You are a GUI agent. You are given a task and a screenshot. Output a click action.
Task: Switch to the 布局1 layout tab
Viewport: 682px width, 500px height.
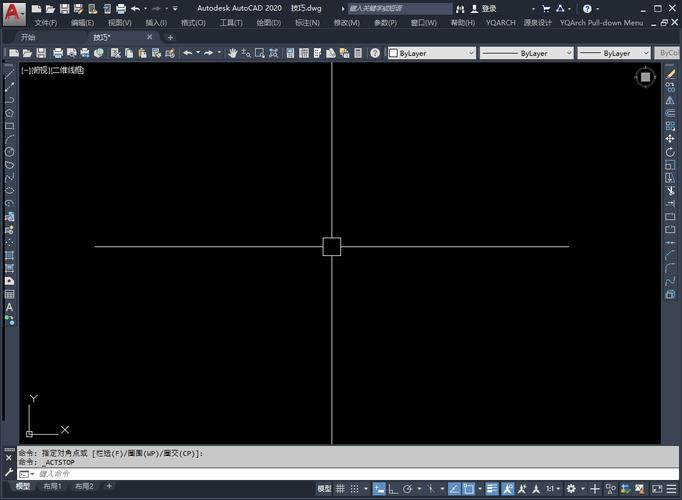coord(52,486)
